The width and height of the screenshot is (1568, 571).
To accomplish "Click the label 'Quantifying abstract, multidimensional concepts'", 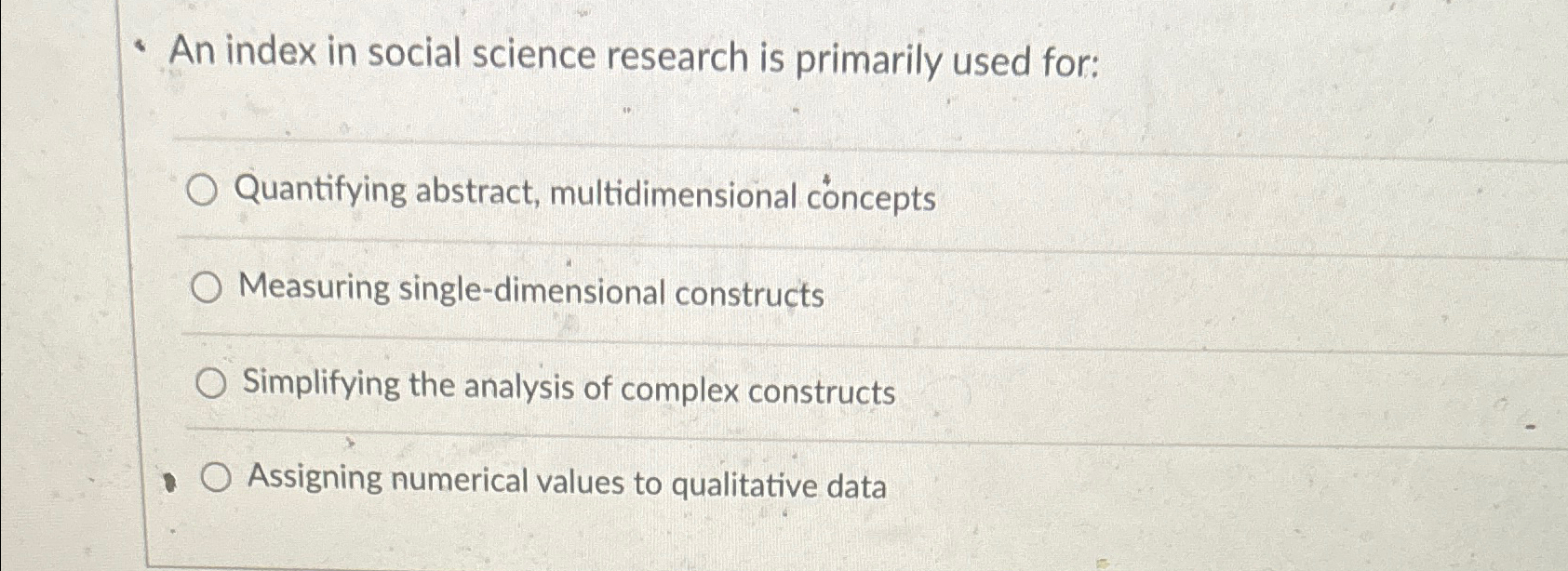I will tap(586, 194).
